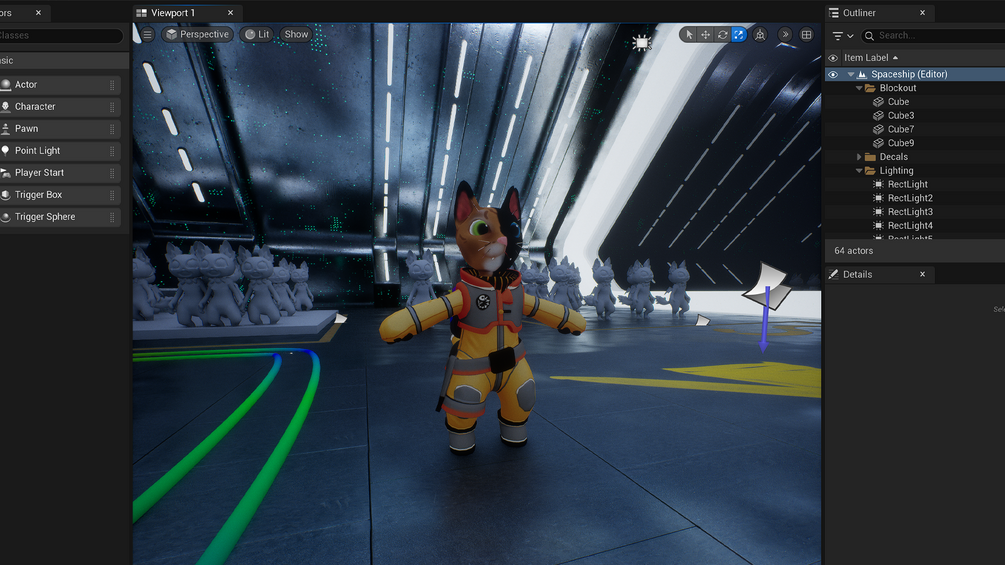Screen dimensions: 1005x565
Task: Click the Trigger Sphere icon
Action: click(5, 217)
